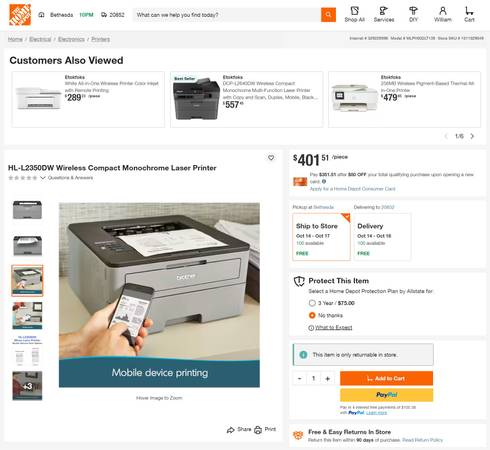Decrease quantity with minus button
The image size is (490, 450).
(299, 378)
